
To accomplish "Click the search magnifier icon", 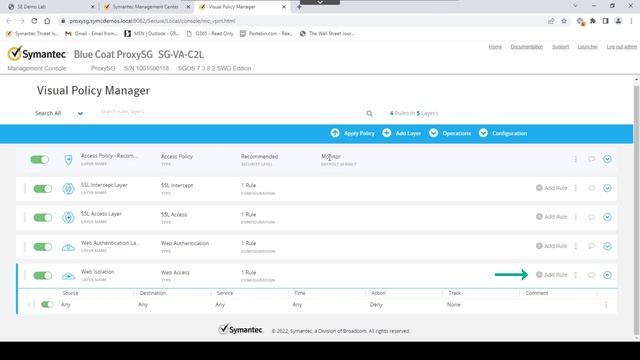I will click(x=369, y=113).
